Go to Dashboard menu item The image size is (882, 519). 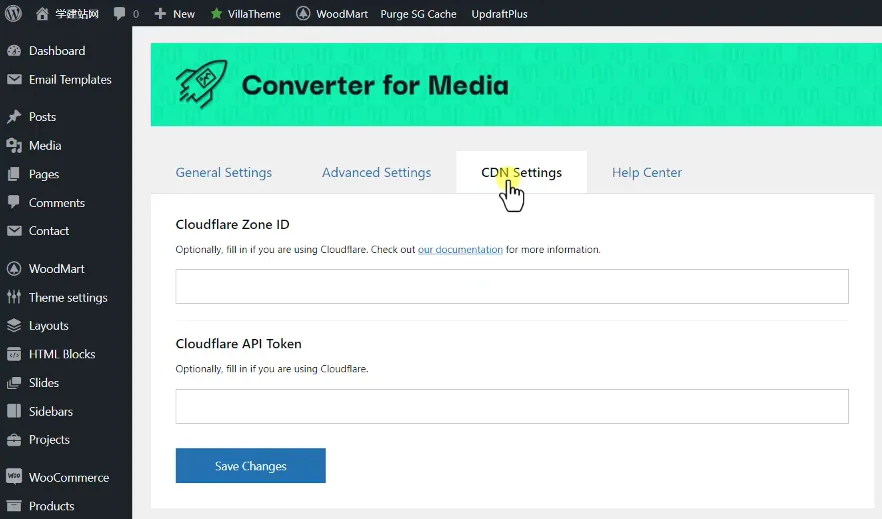(x=57, y=51)
